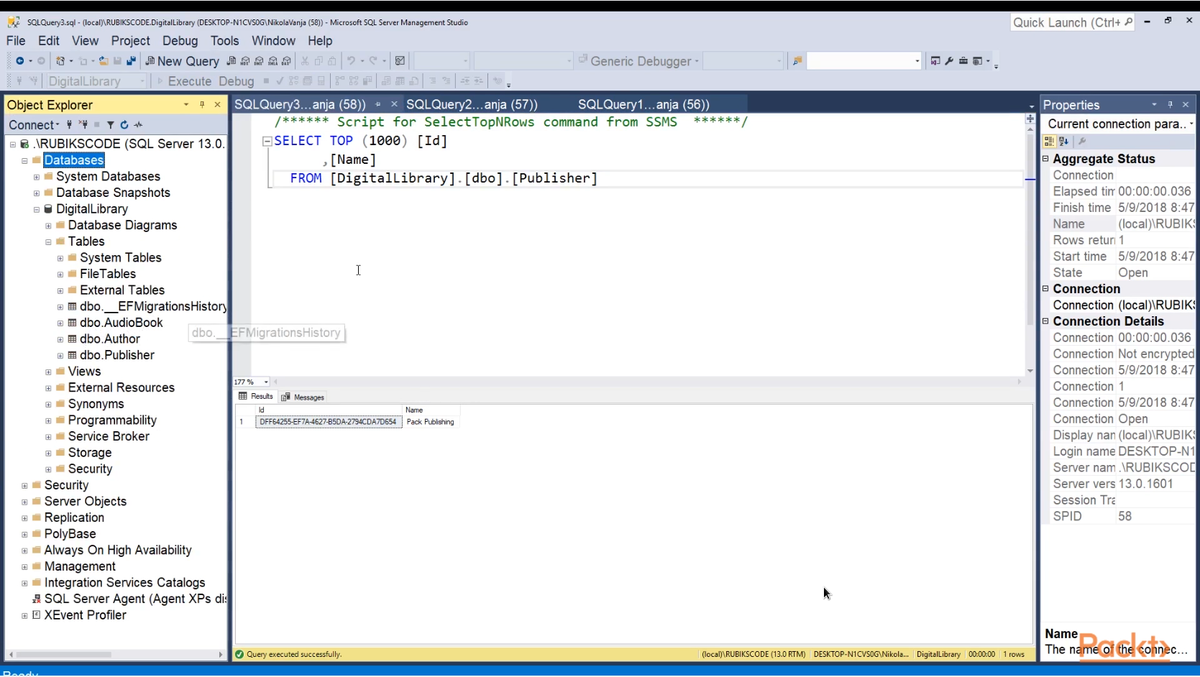Image resolution: width=1200 pixels, height=677 pixels.
Task: Open the search combo box dropdown in toolbar
Action: [x=917, y=61]
